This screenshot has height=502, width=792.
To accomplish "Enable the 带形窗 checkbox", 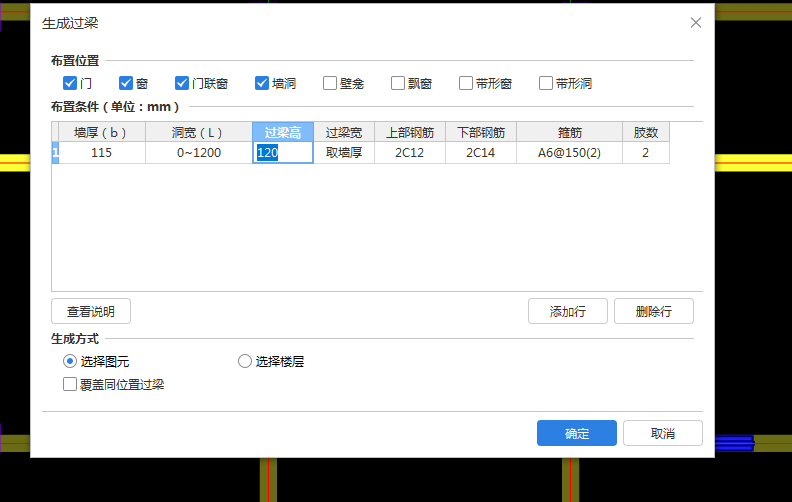I will coord(466,83).
